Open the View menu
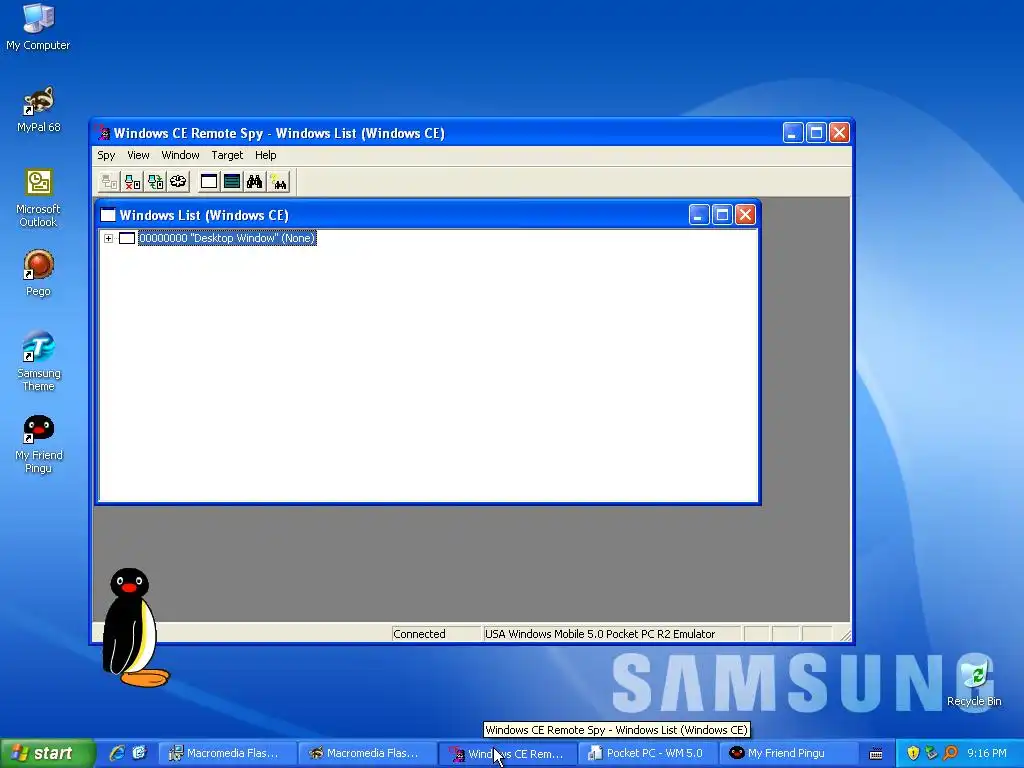The width and height of the screenshot is (1024, 768). [138, 155]
